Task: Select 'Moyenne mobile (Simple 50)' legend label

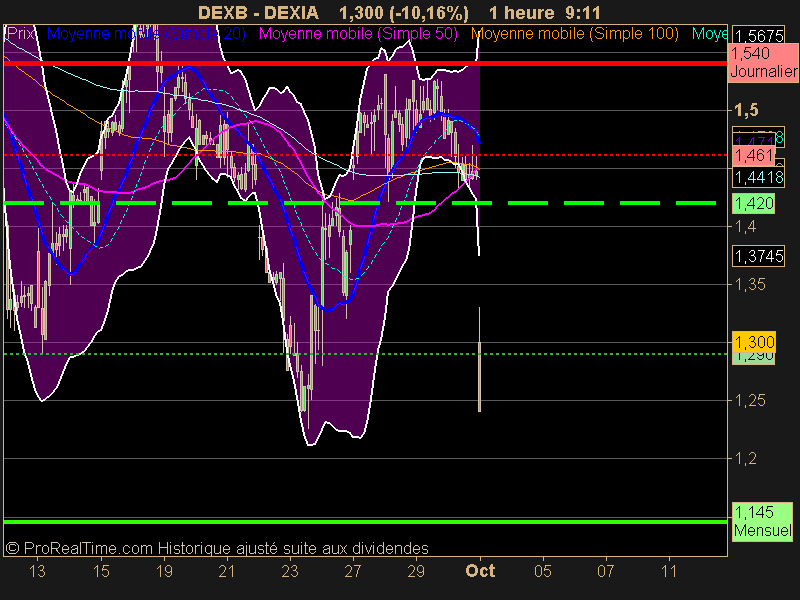Action: pos(358,34)
